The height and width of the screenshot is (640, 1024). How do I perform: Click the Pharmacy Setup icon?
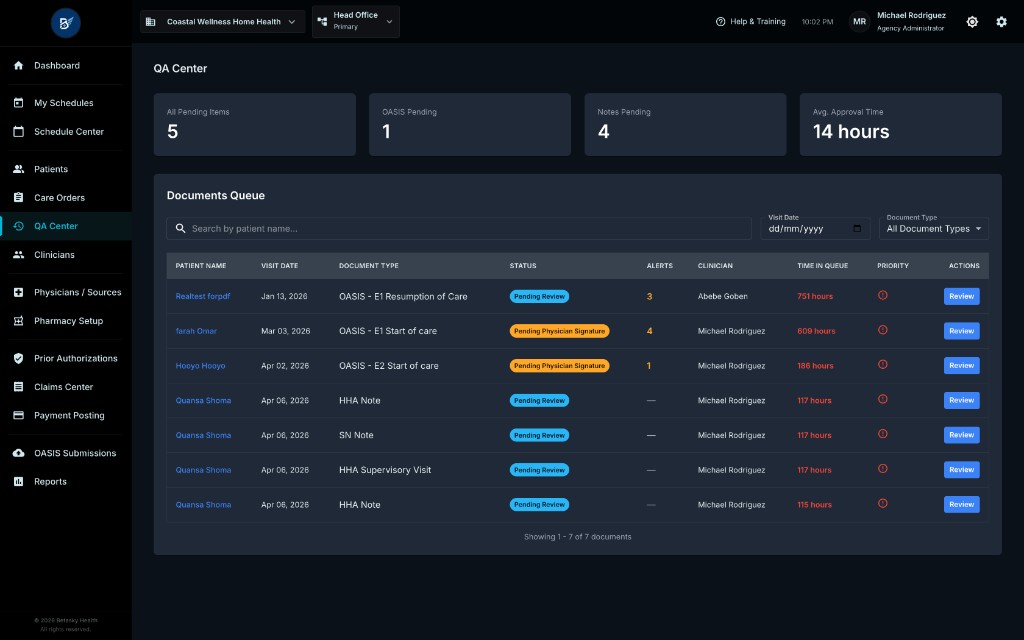coord(18,321)
